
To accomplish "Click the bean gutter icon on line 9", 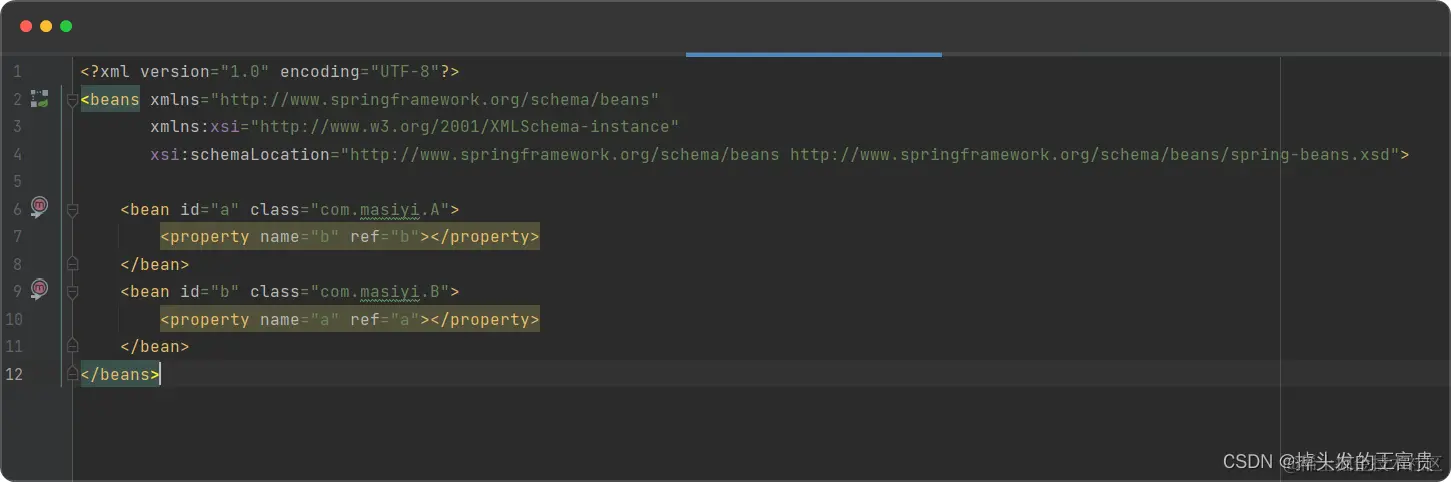I will point(39,289).
